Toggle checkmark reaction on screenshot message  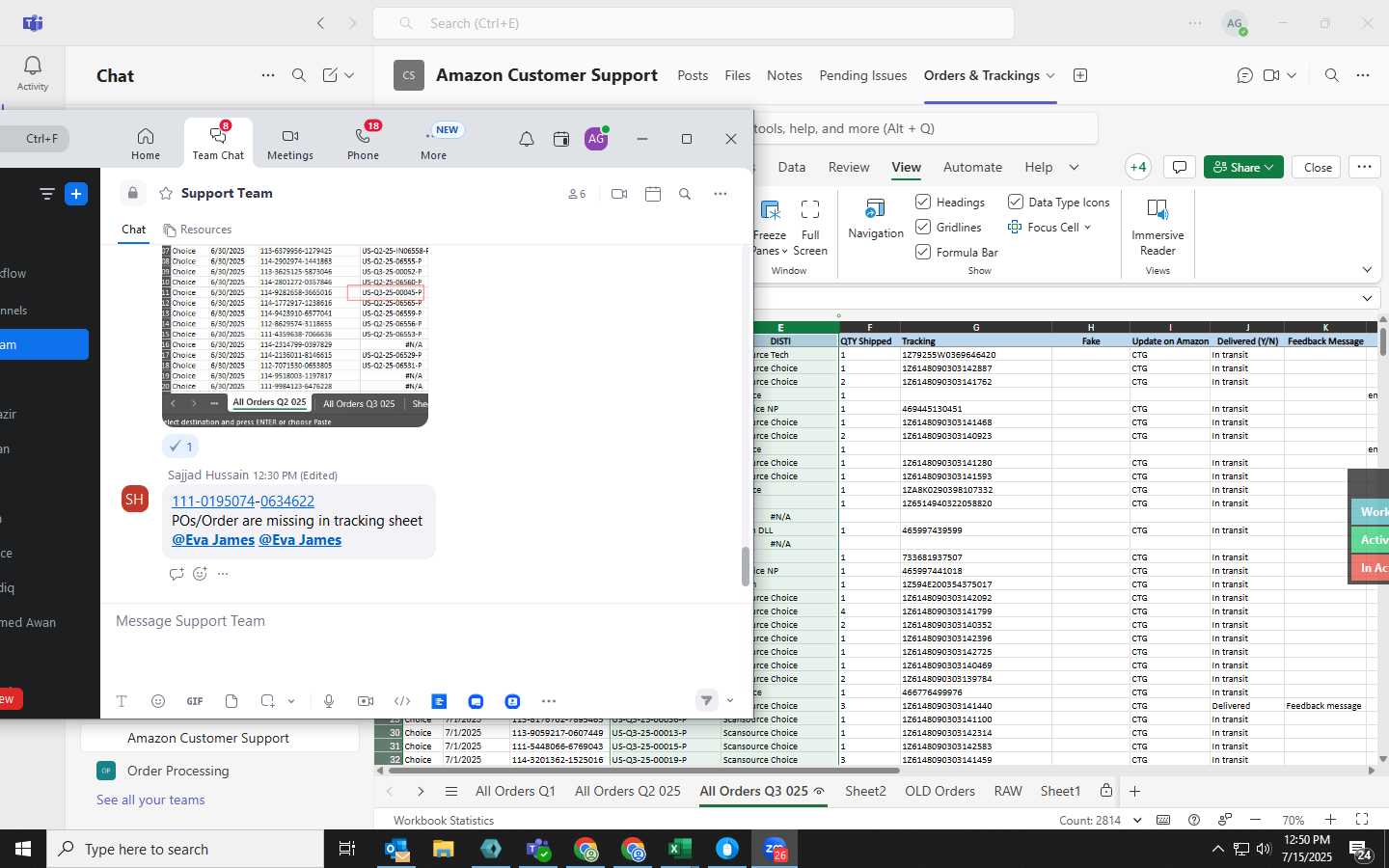pyautogui.click(x=180, y=447)
